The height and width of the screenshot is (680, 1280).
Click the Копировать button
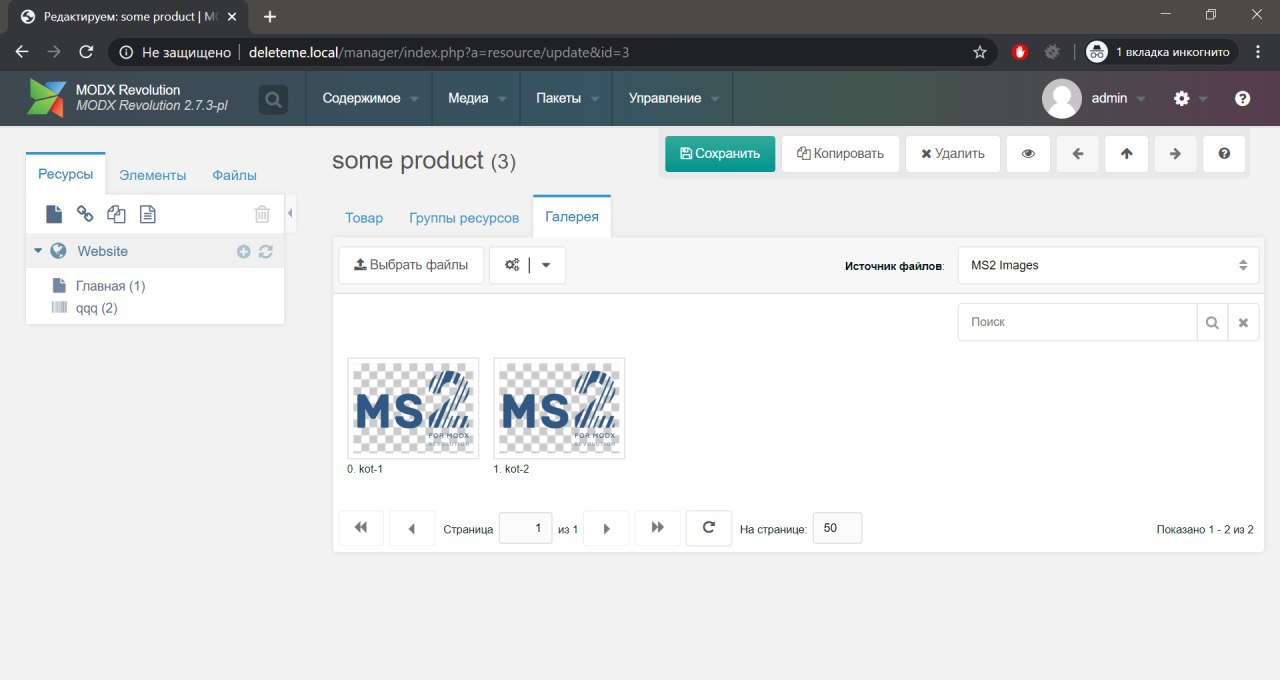tap(840, 154)
